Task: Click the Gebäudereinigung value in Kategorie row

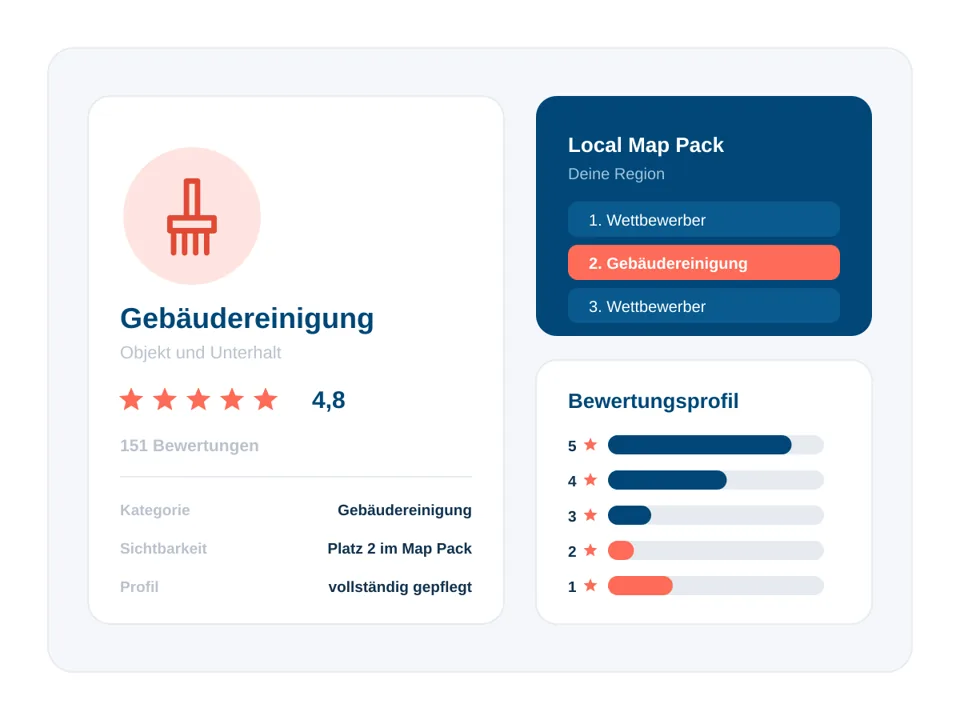Action: pos(405,510)
